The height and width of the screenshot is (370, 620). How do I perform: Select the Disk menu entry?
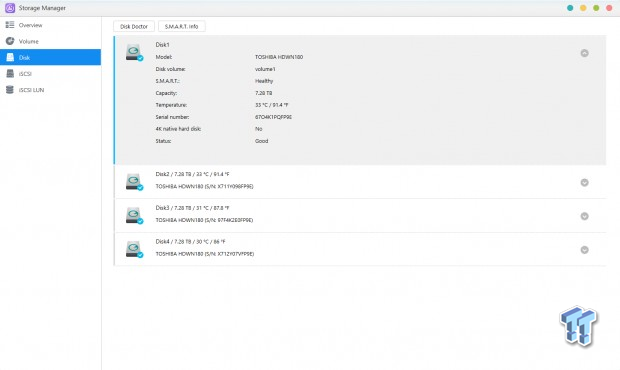click(50, 57)
